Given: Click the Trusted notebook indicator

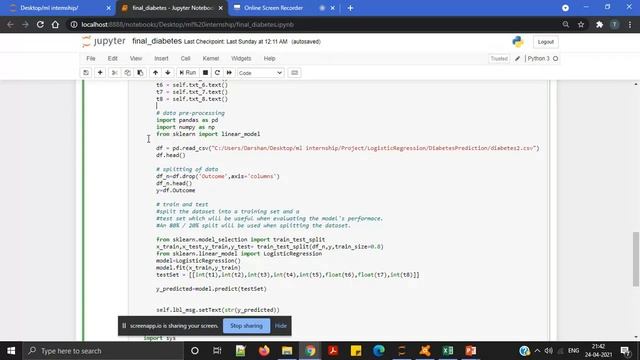Looking at the screenshot, I should click(x=499, y=59).
